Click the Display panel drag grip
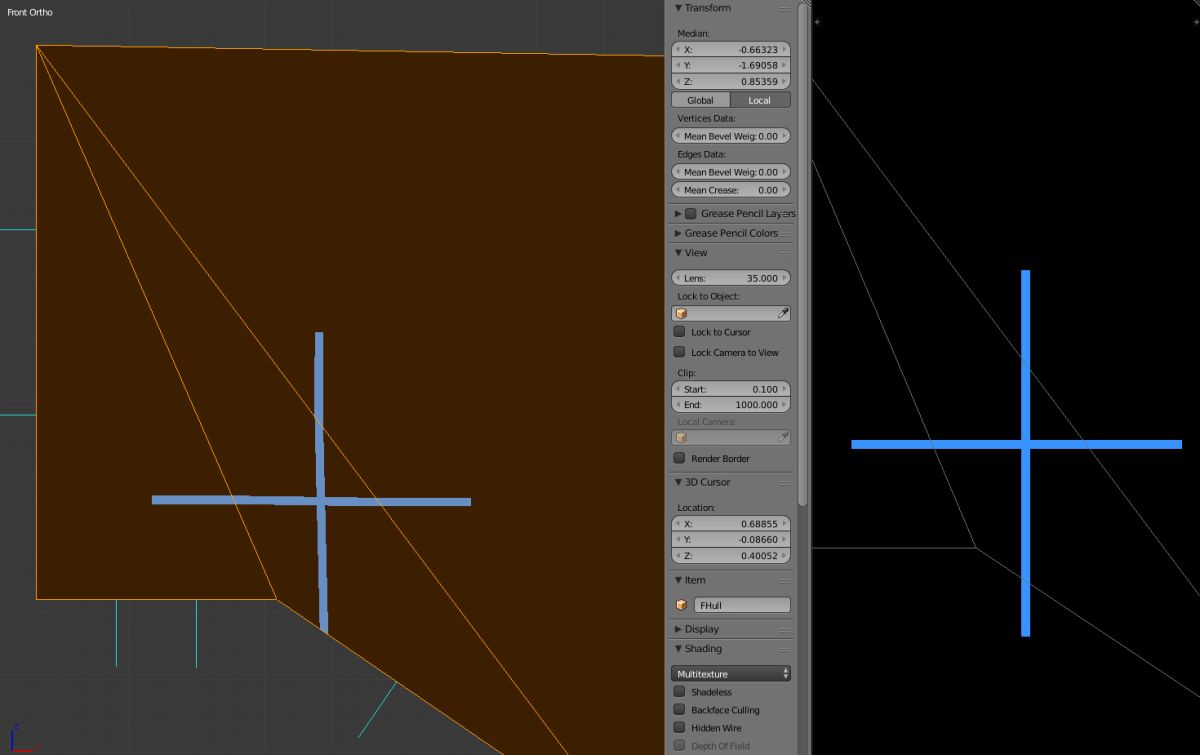The width and height of the screenshot is (1200, 755). coord(785,629)
